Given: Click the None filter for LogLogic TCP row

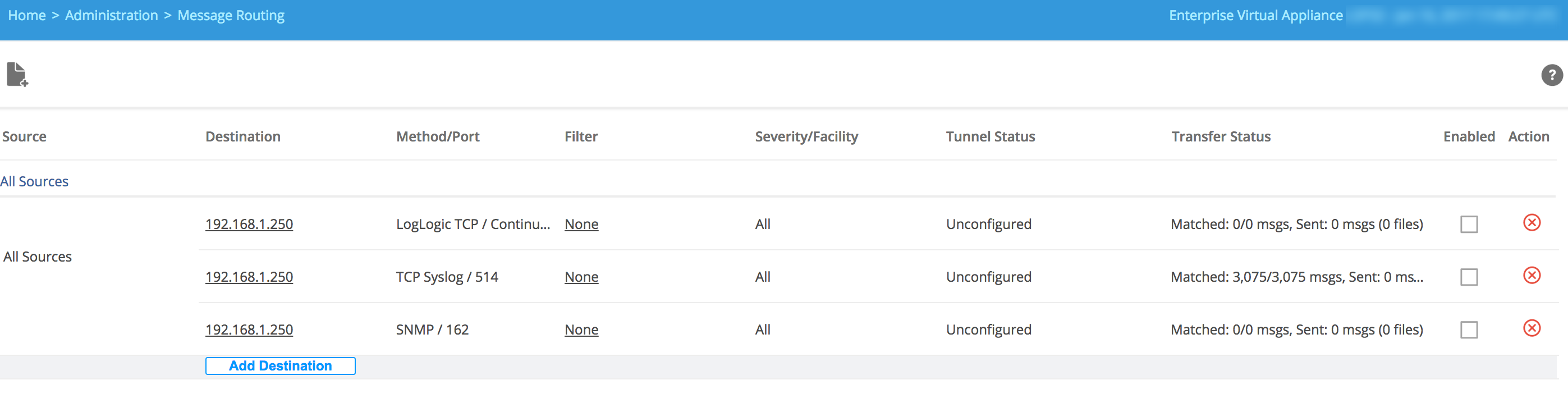Looking at the screenshot, I should click(581, 224).
